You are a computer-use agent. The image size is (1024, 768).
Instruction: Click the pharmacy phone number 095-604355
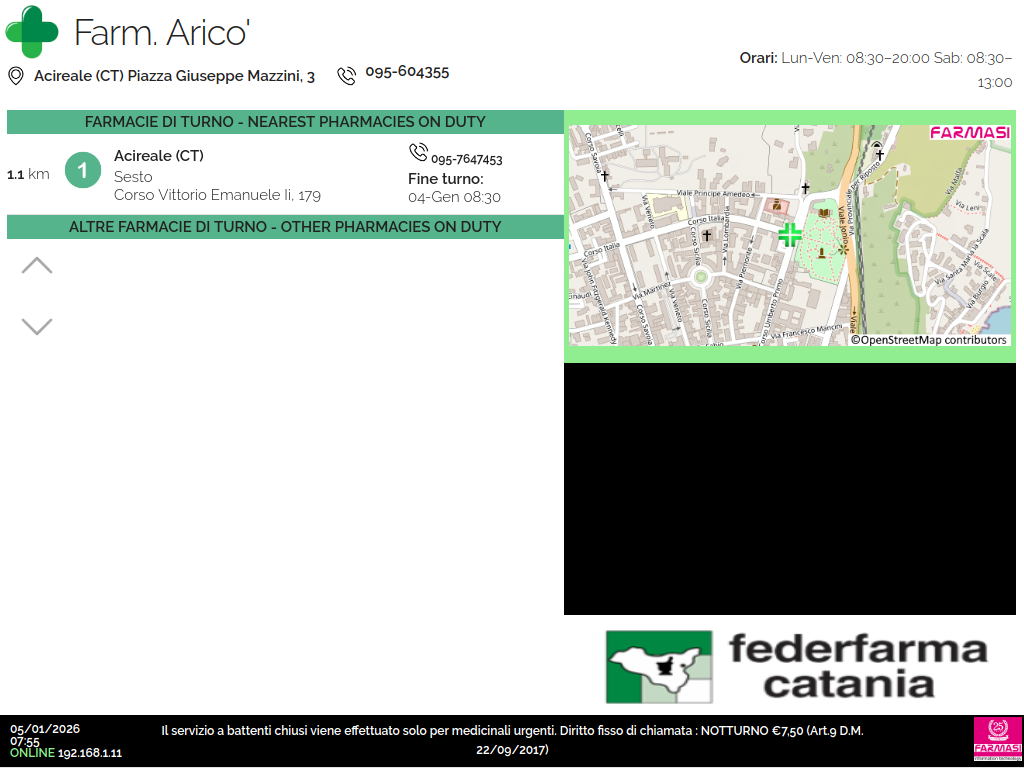click(407, 72)
